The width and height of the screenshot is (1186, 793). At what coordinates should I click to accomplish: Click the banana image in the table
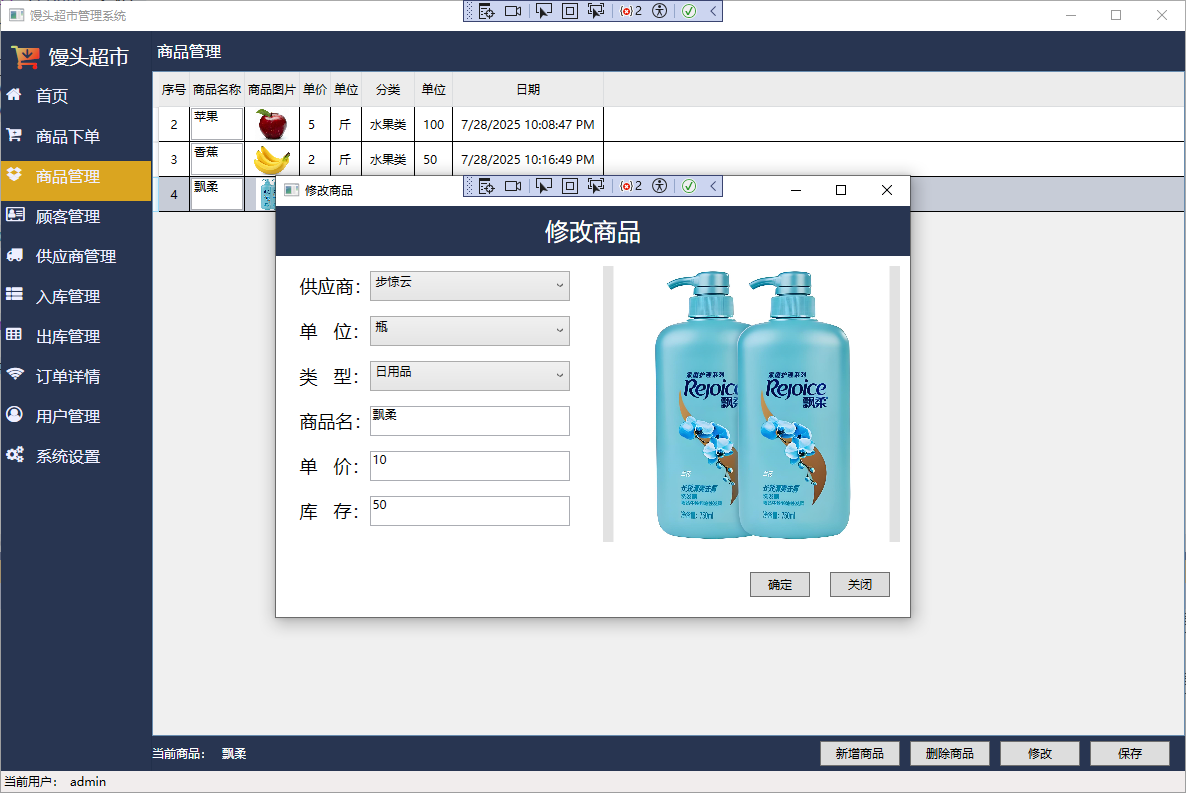click(272, 159)
